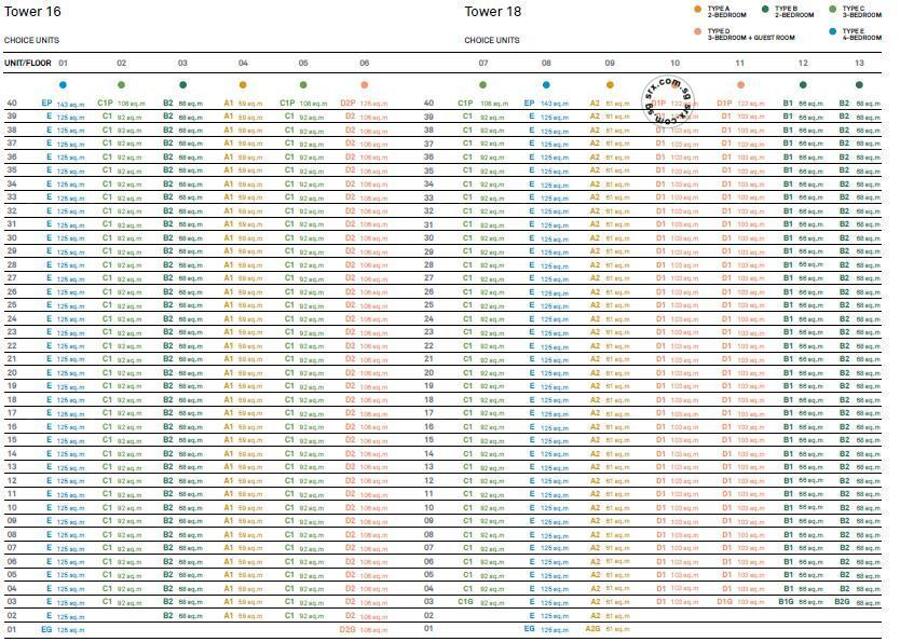The width and height of the screenshot is (900, 642).
Task: Click the dark green dot under column 13
Action: pyautogui.click(x=858, y=85)
